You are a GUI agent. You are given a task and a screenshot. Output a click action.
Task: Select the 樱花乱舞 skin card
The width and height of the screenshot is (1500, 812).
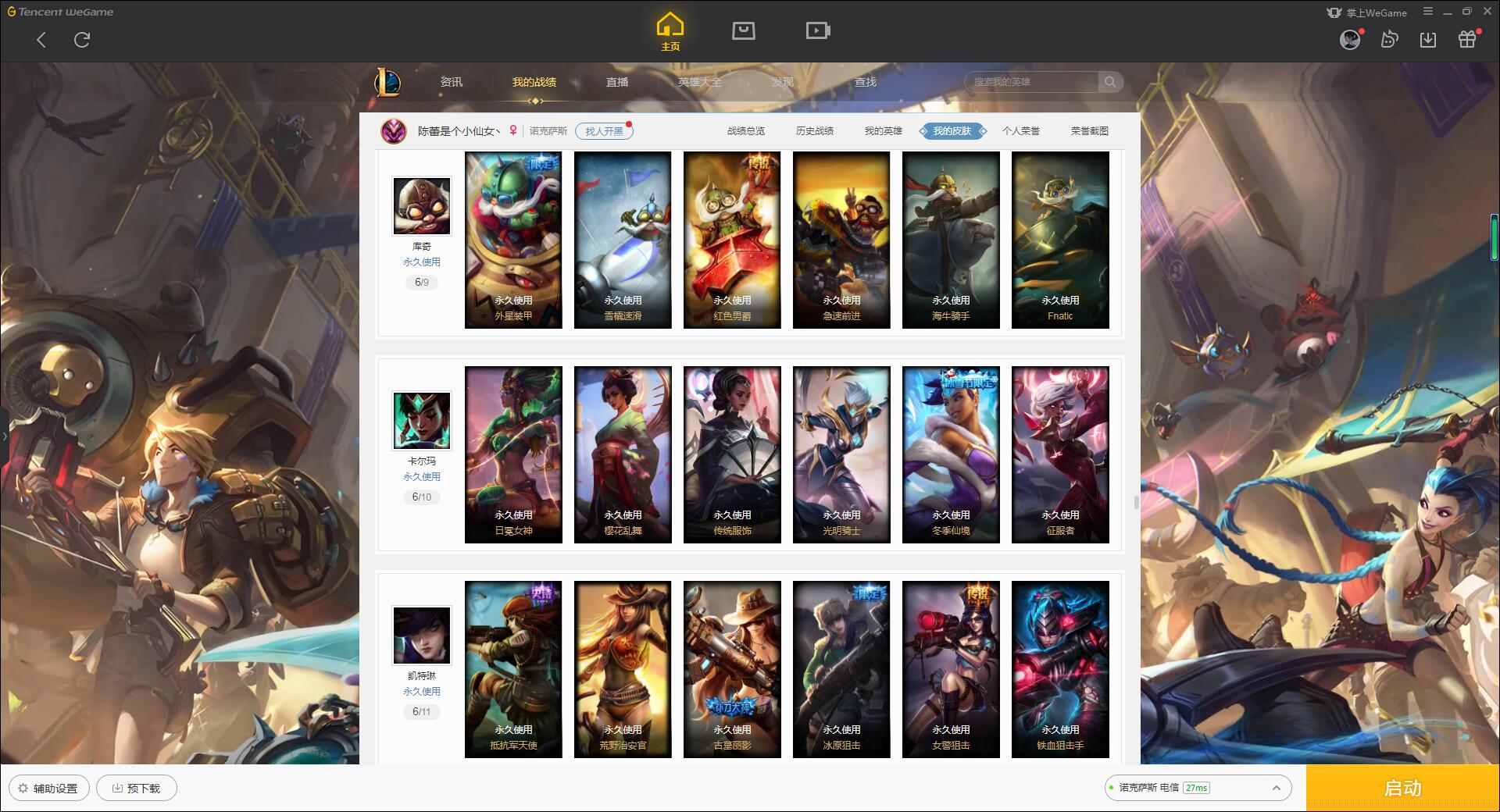pos(623,454)
